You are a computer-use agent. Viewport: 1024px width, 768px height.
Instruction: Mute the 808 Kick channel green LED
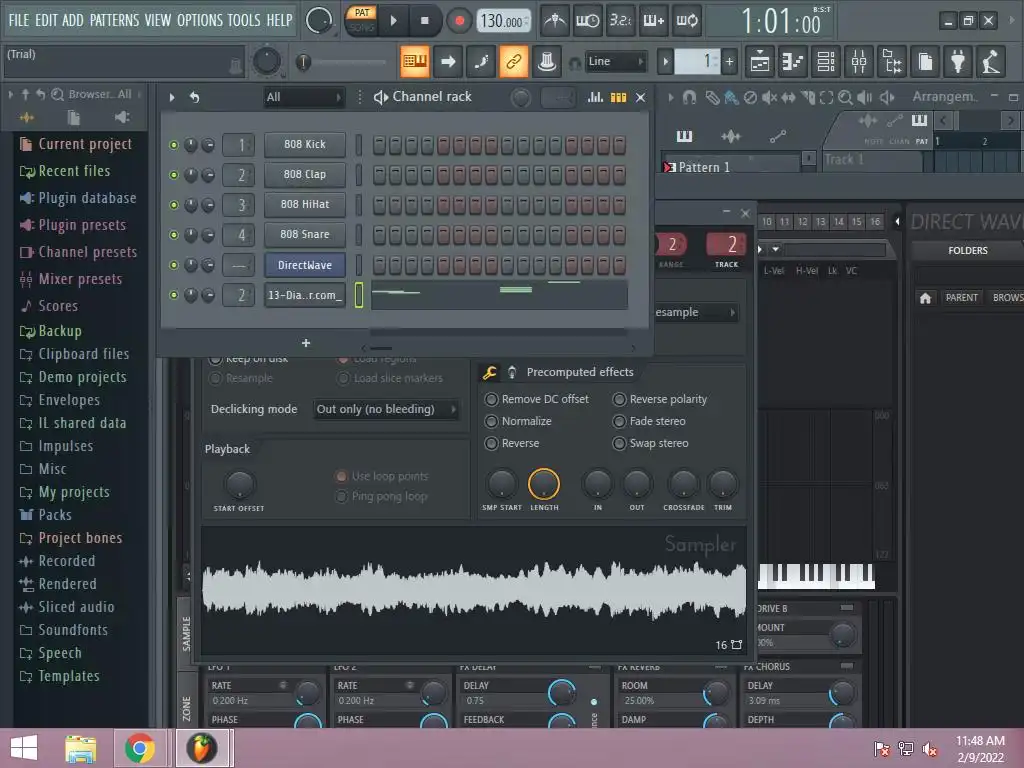click(174, 145)
